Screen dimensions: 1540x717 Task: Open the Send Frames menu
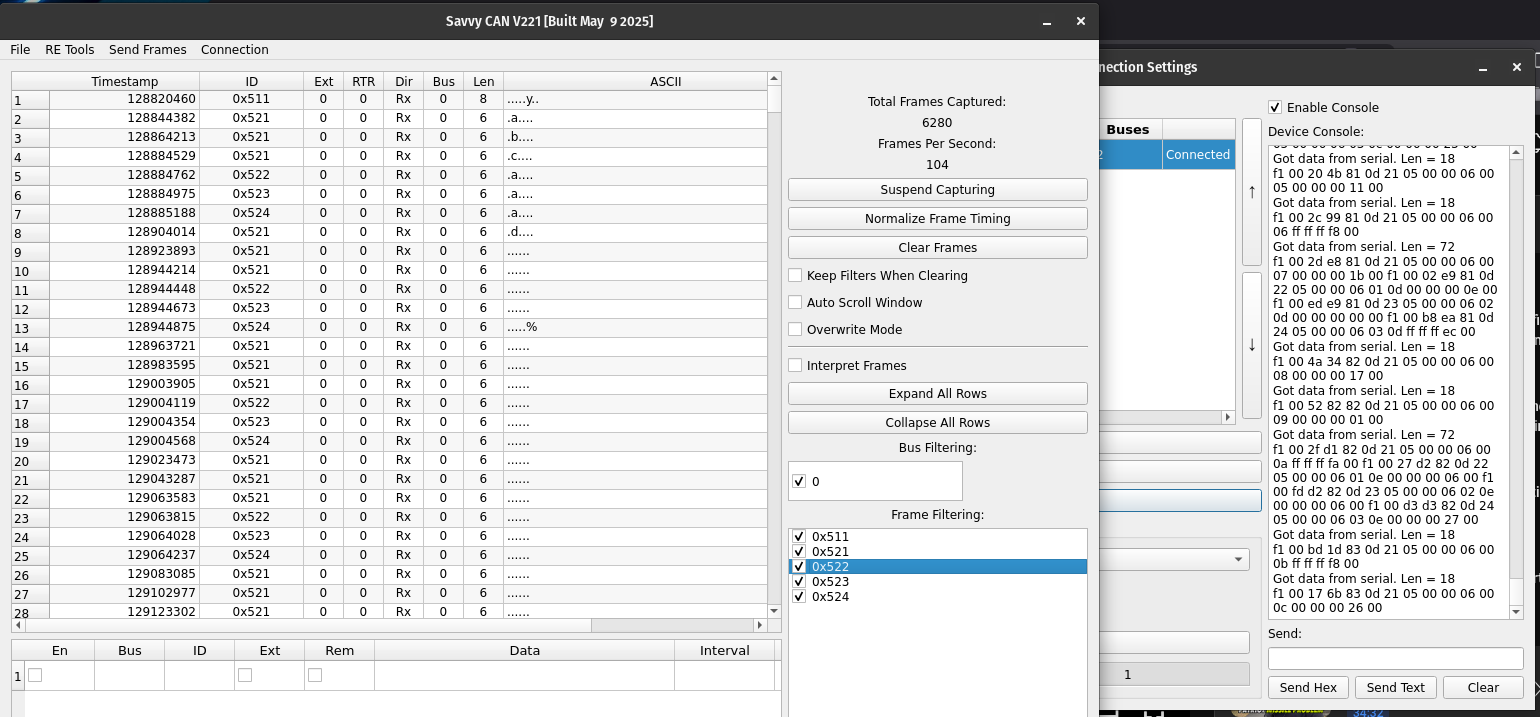(x=147, y=50)
